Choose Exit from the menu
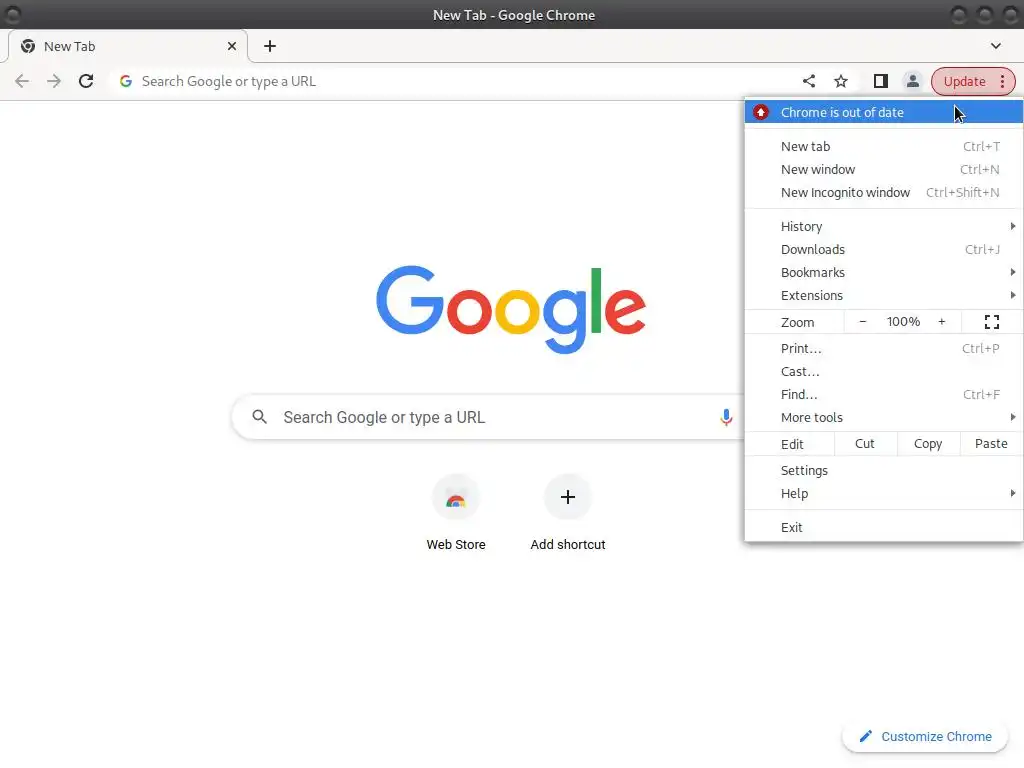 (884, 527)
